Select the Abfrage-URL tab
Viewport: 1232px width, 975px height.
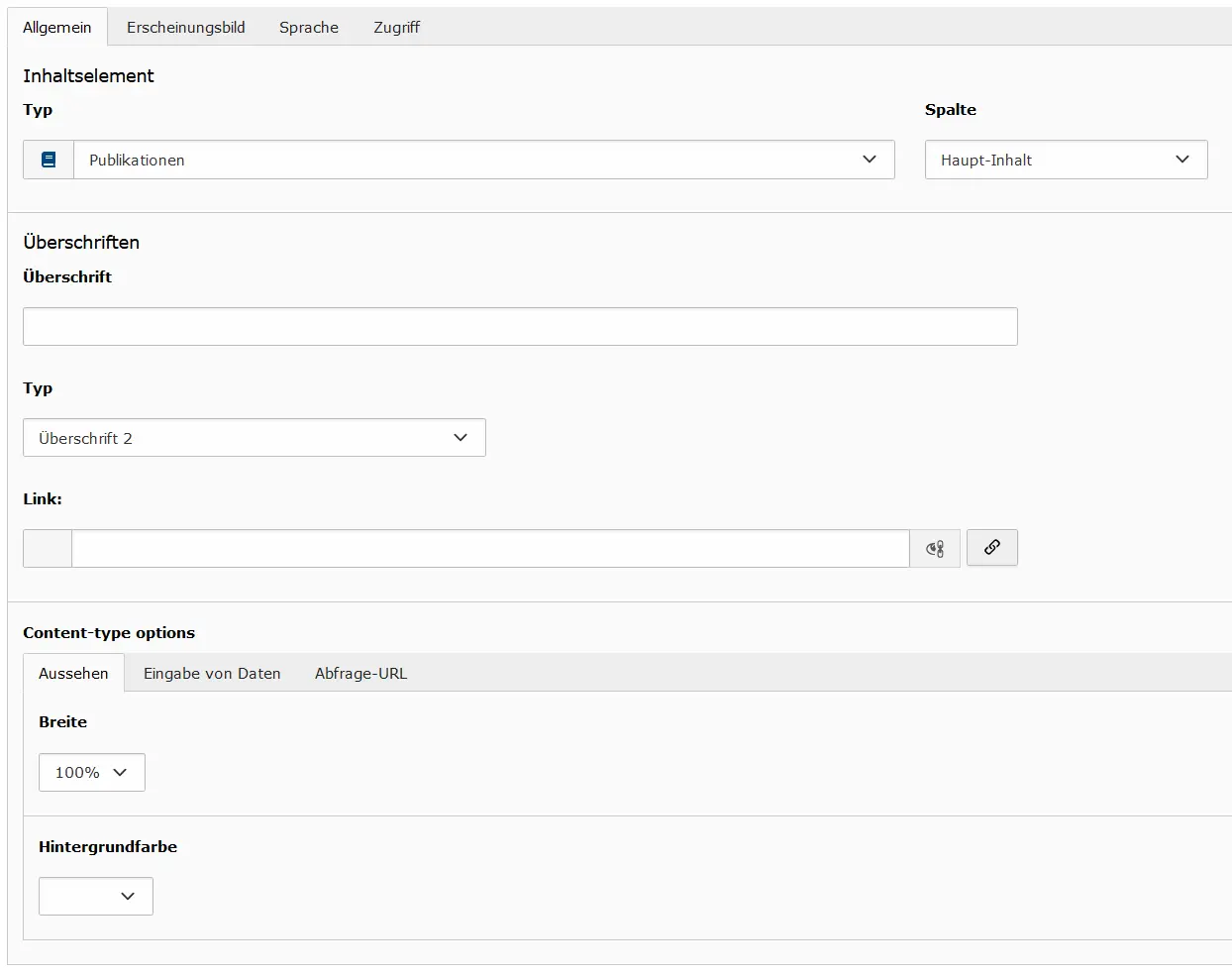[x=360, y=673]
